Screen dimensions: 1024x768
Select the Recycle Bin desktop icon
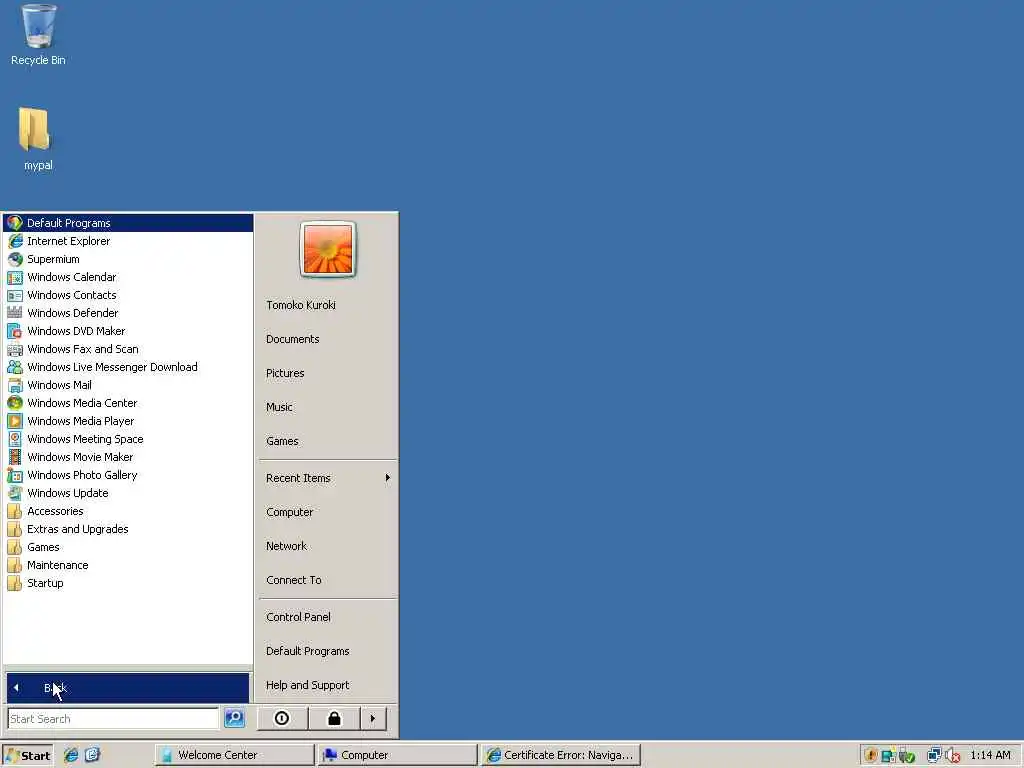(38, 35)
